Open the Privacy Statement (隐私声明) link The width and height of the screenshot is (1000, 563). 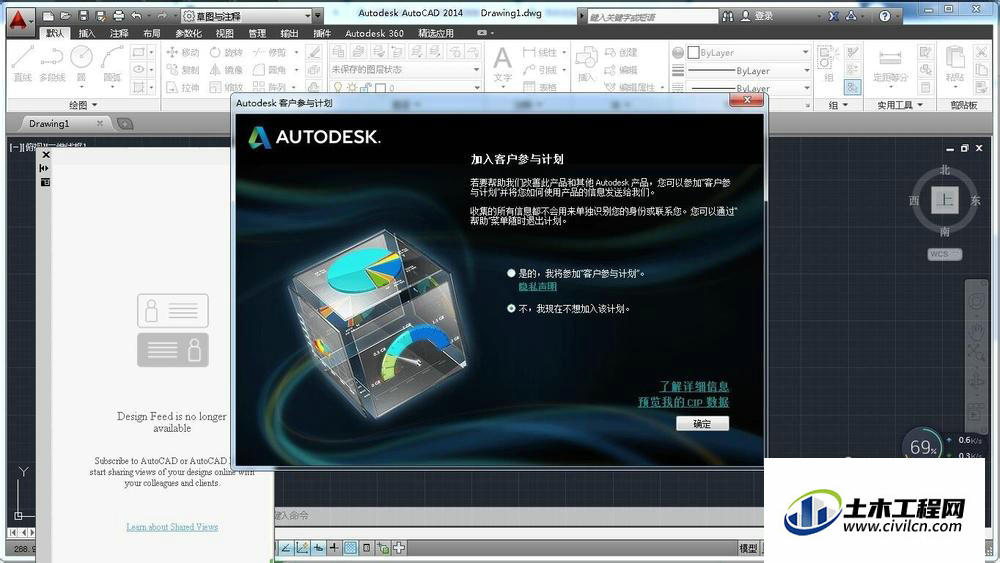[x=537, y=286]
